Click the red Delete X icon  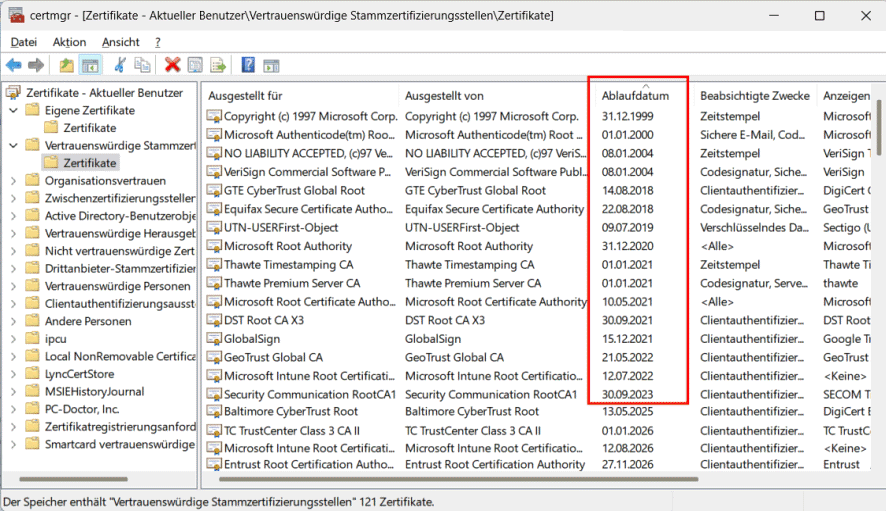click(172, 65)
